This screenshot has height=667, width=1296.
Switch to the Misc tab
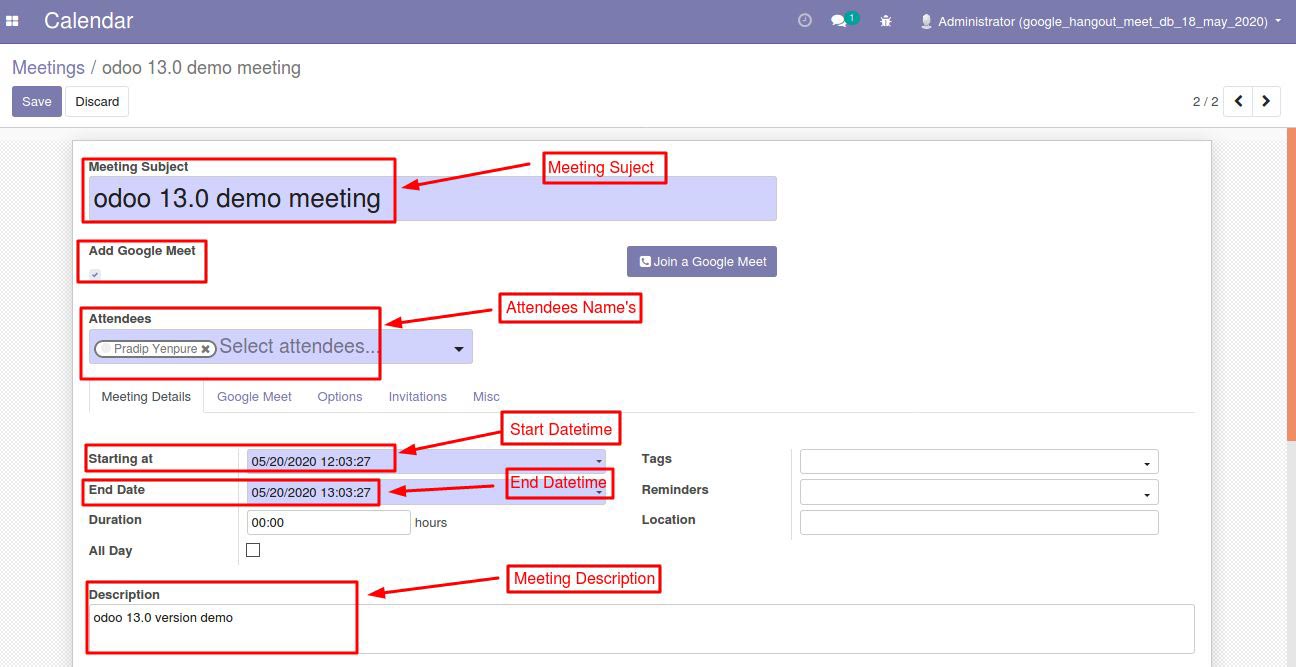tap(486, 396)
